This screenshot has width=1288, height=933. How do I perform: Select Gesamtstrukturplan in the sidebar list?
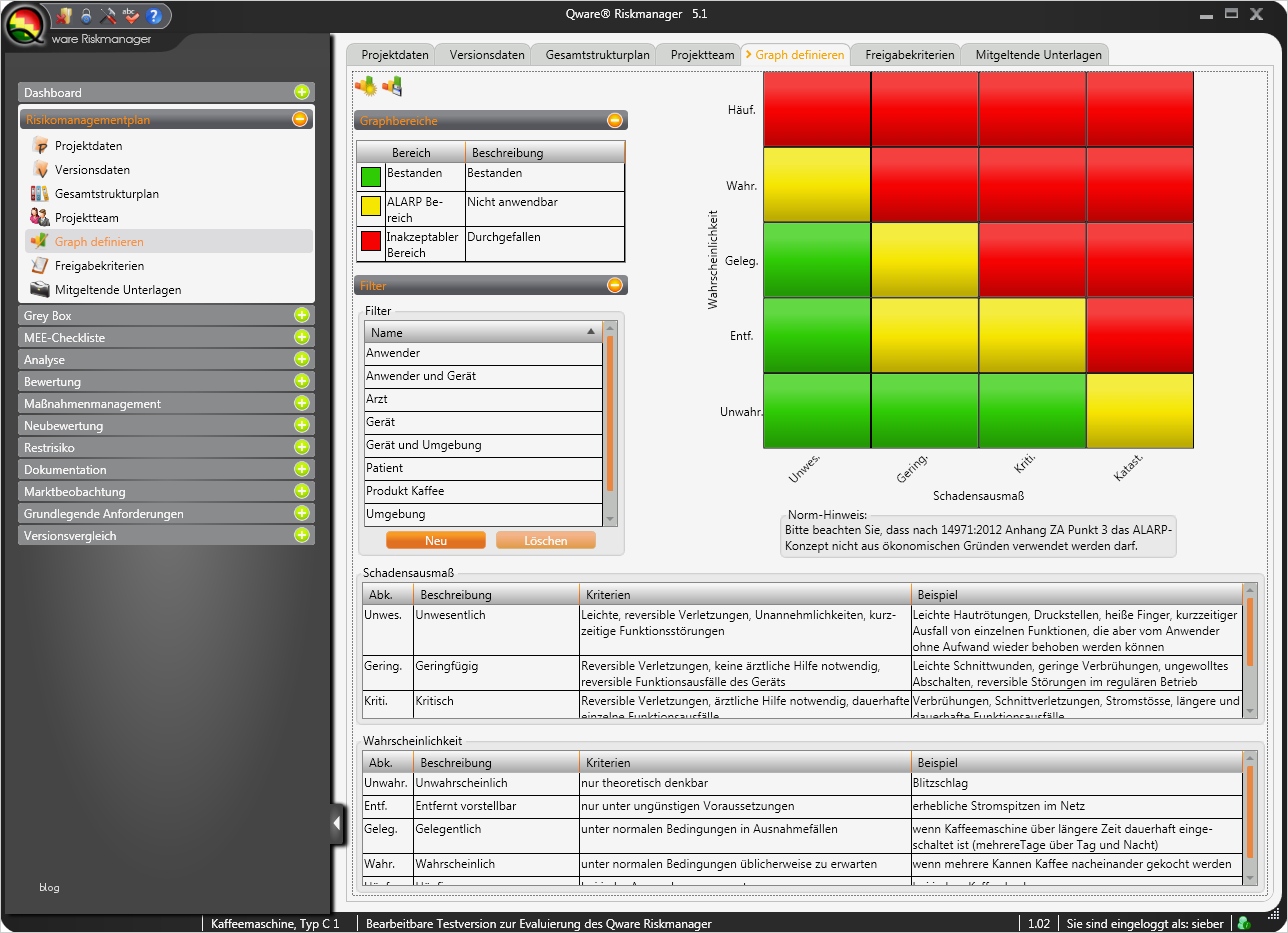click(x=169, y=194)
